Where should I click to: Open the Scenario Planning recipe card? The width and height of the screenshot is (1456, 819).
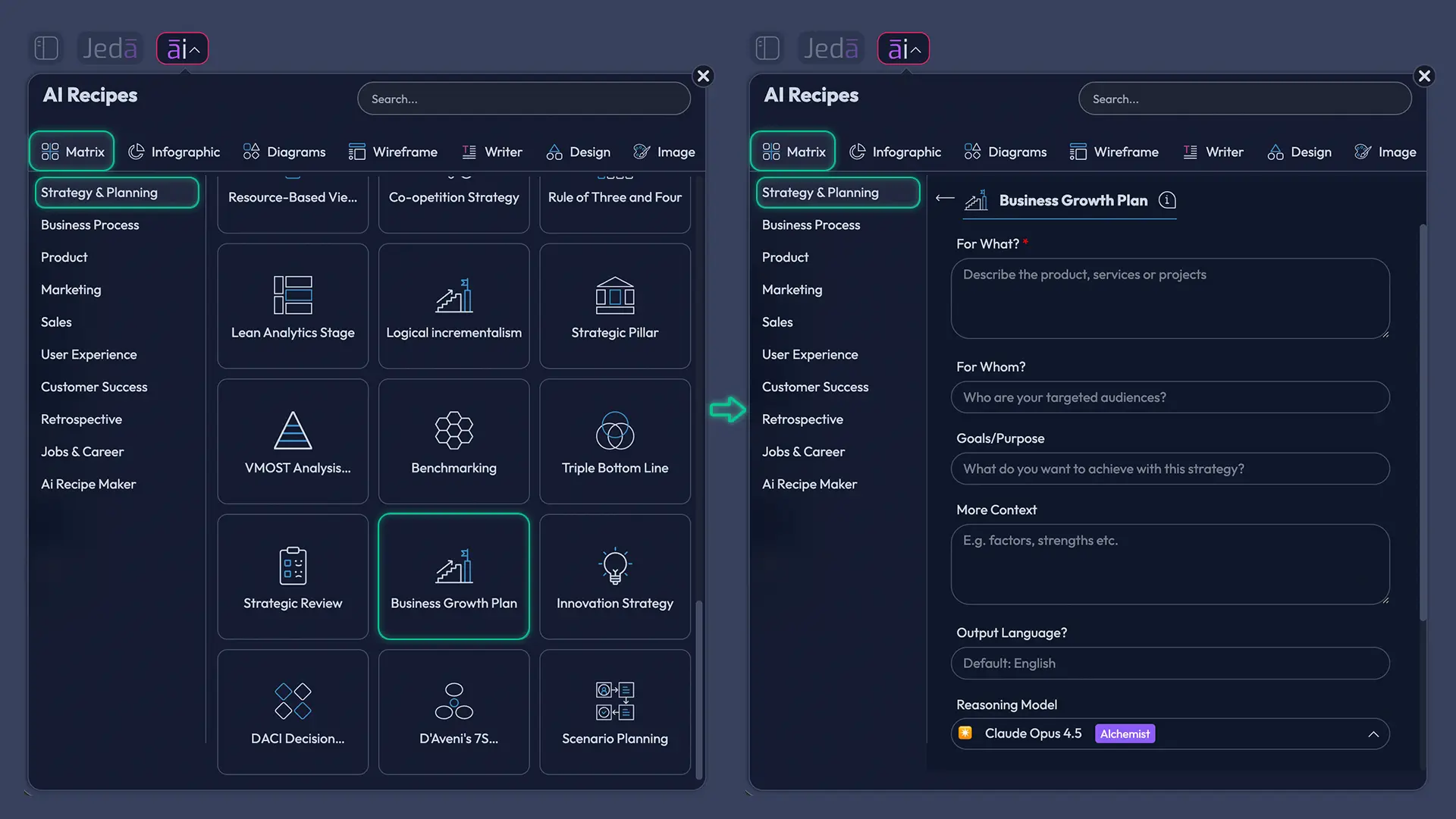pos(615,712)
